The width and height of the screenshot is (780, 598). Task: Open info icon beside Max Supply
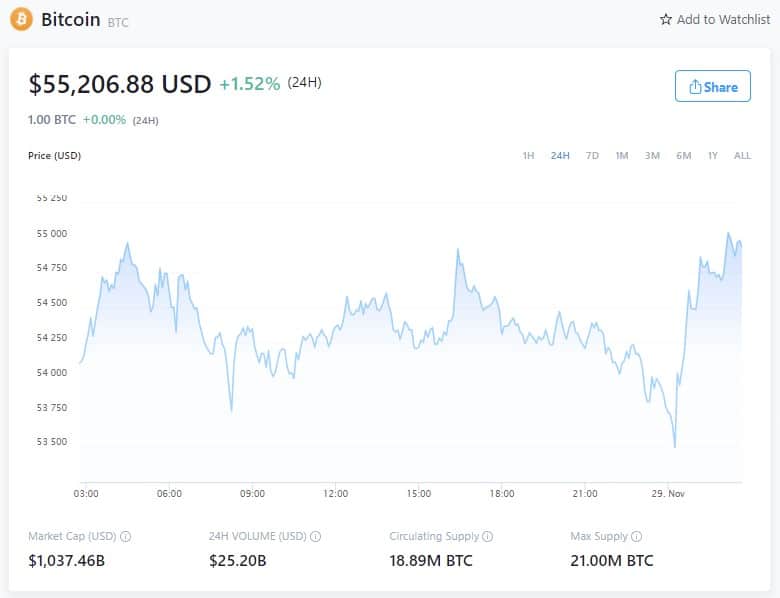(x=636, y=536)
